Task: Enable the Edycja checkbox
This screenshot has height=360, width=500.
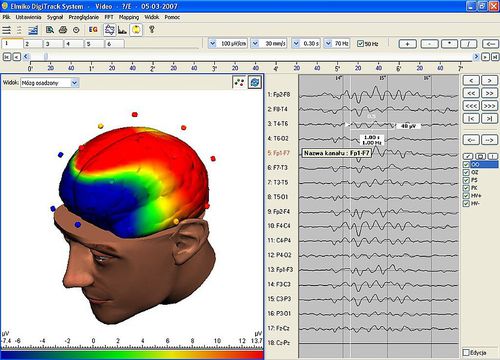Action: [466, 352]
